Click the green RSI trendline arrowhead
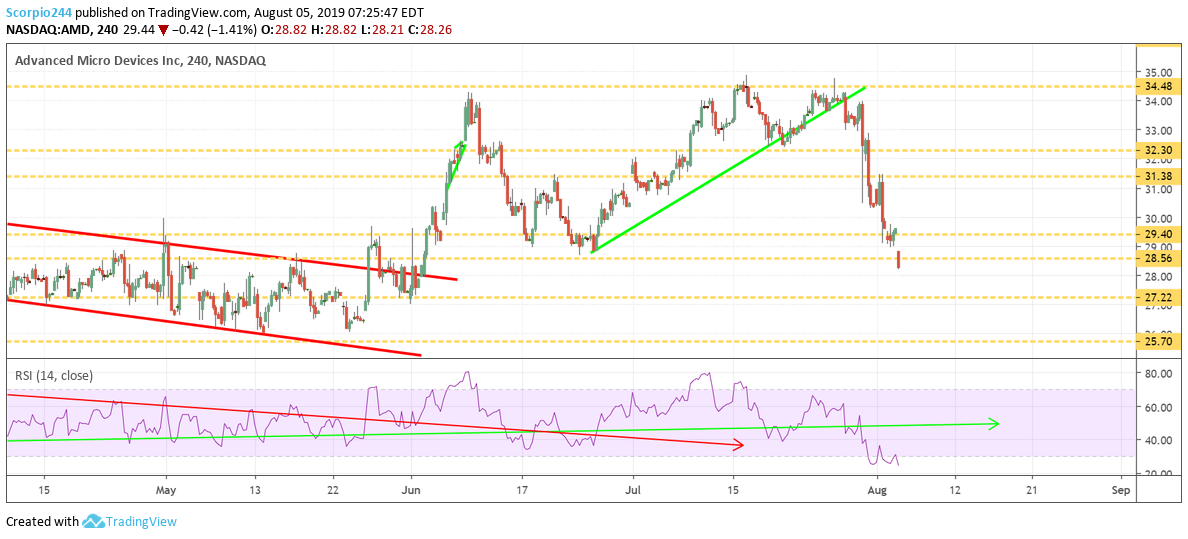Screen dimensions: 1188x539 pyautogui.click(x=993, y=423)
